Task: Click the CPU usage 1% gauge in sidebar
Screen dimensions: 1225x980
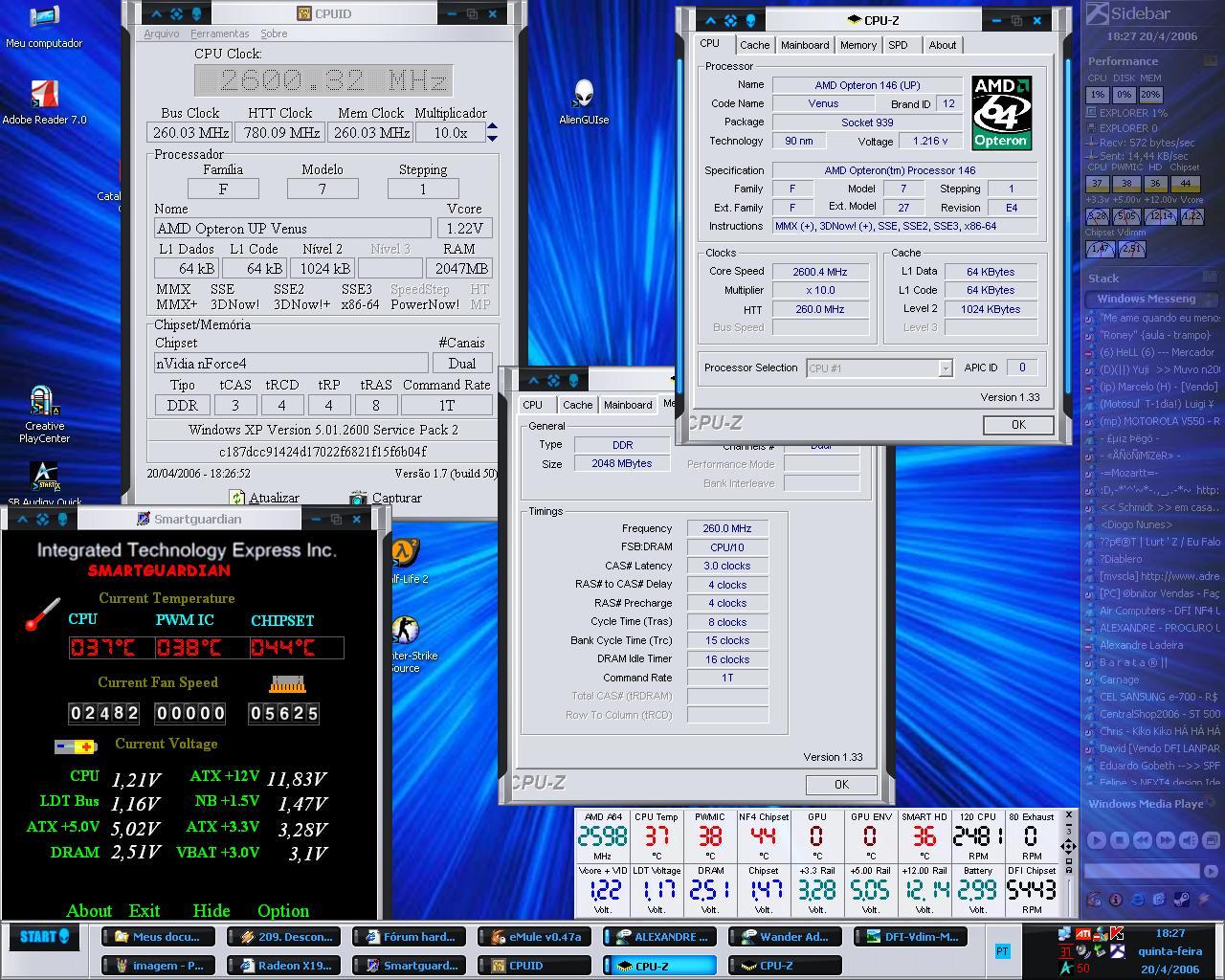Action: (x=1097, y=95)
